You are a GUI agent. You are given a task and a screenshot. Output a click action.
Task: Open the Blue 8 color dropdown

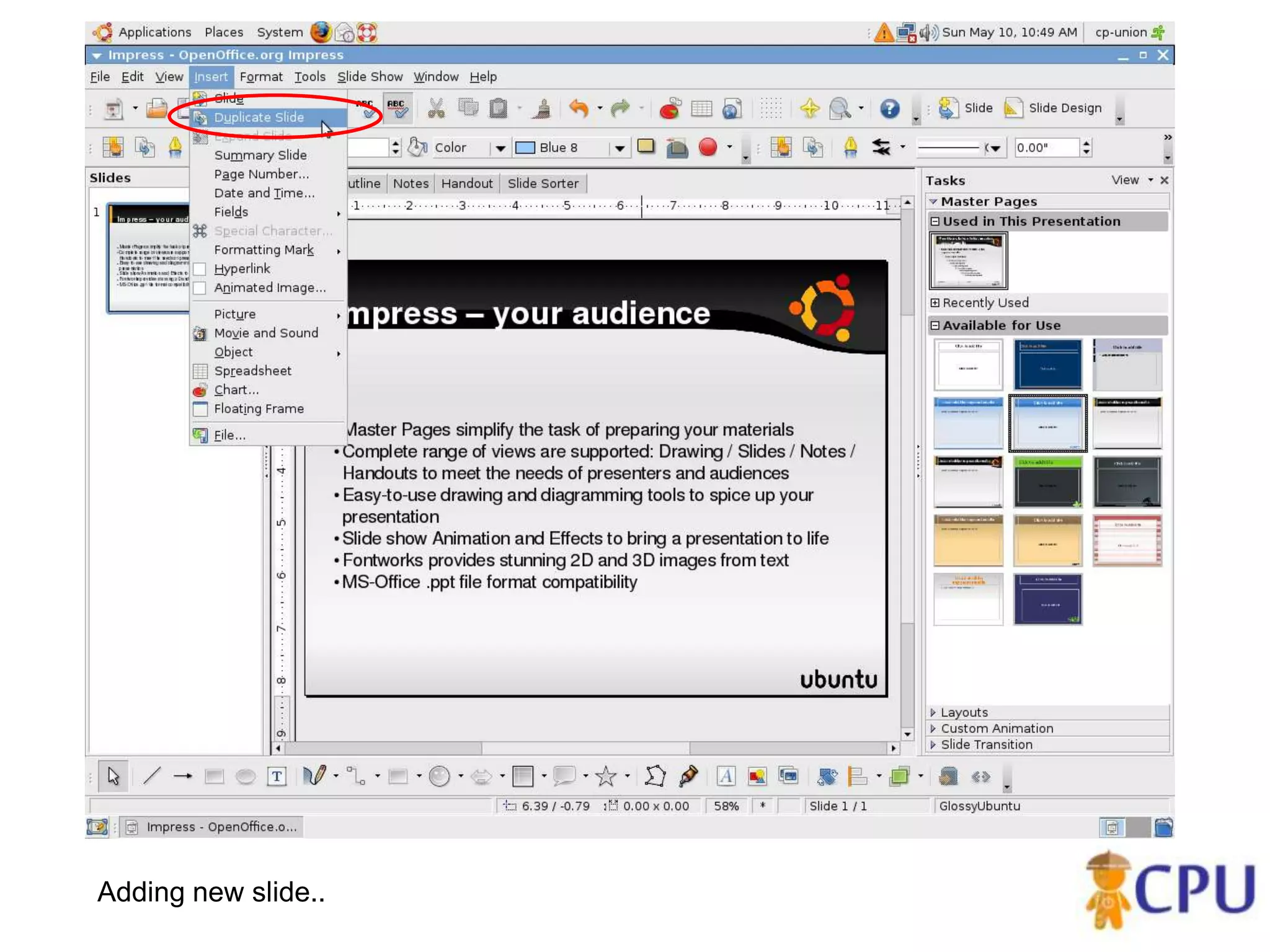coord(619,148)
